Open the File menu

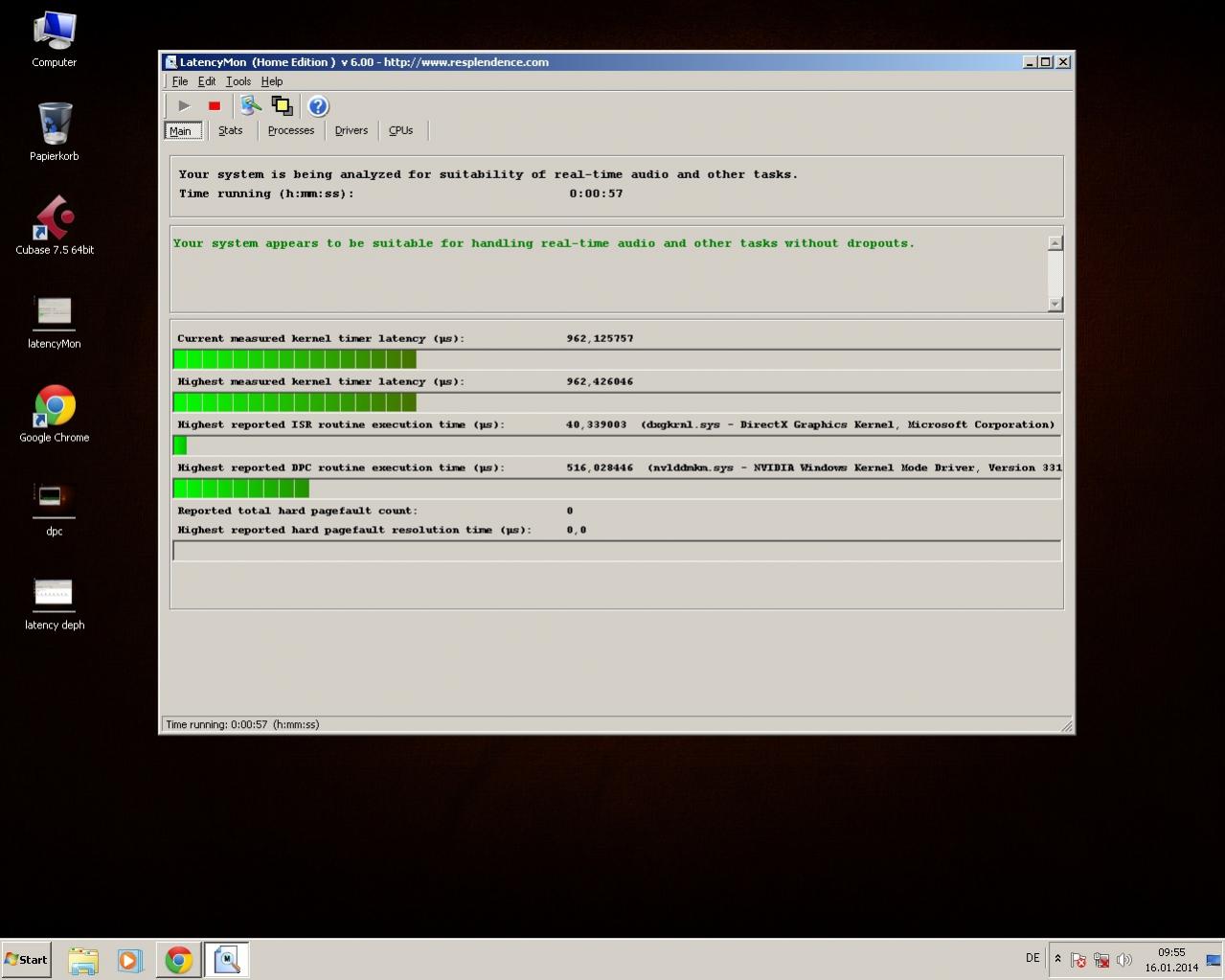180,81
